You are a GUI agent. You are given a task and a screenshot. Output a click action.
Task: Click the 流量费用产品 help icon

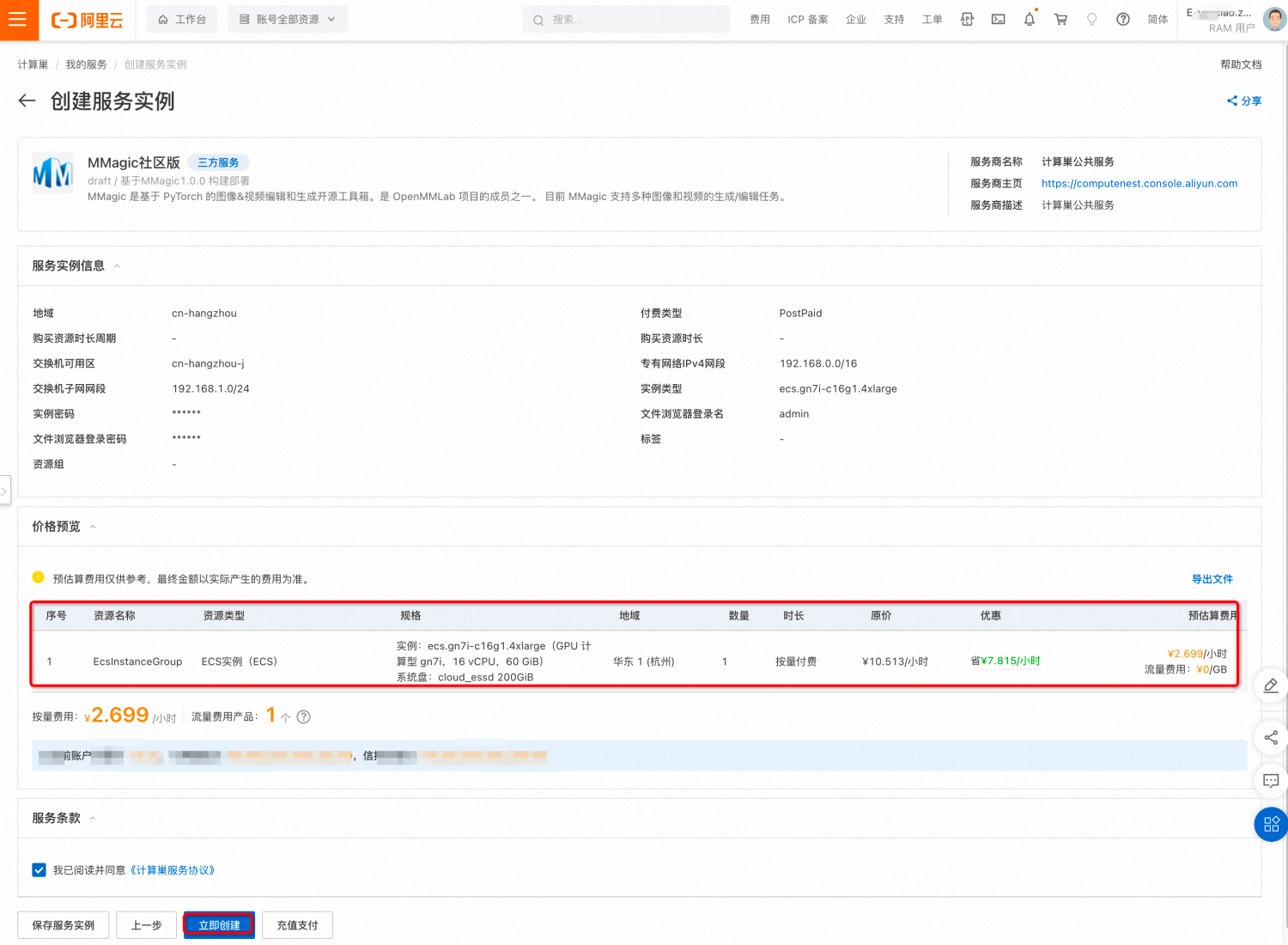point(303,716)
